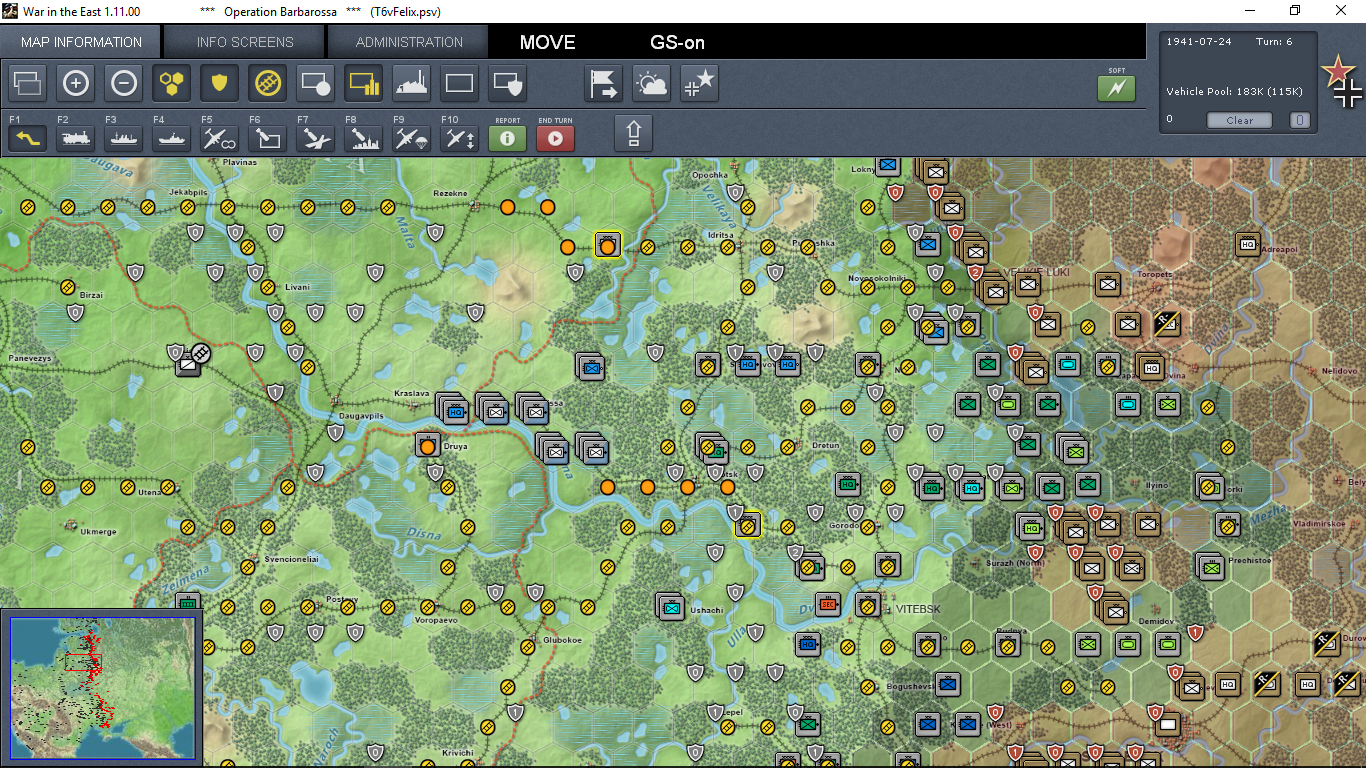The image size is (1366, 768).
Task: Select F6 bomb unit mode icon
Action: pyautogui.click(x=268, y=138)
